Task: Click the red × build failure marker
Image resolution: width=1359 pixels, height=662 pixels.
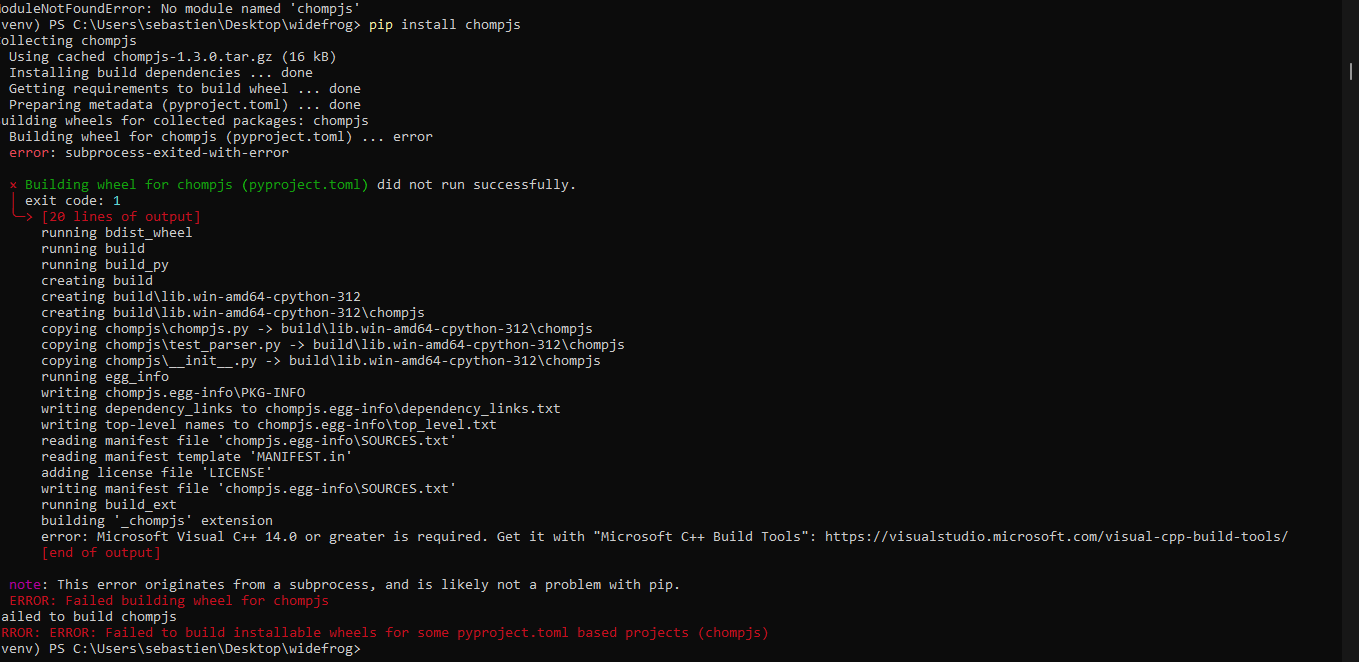Action: [13, 185]
